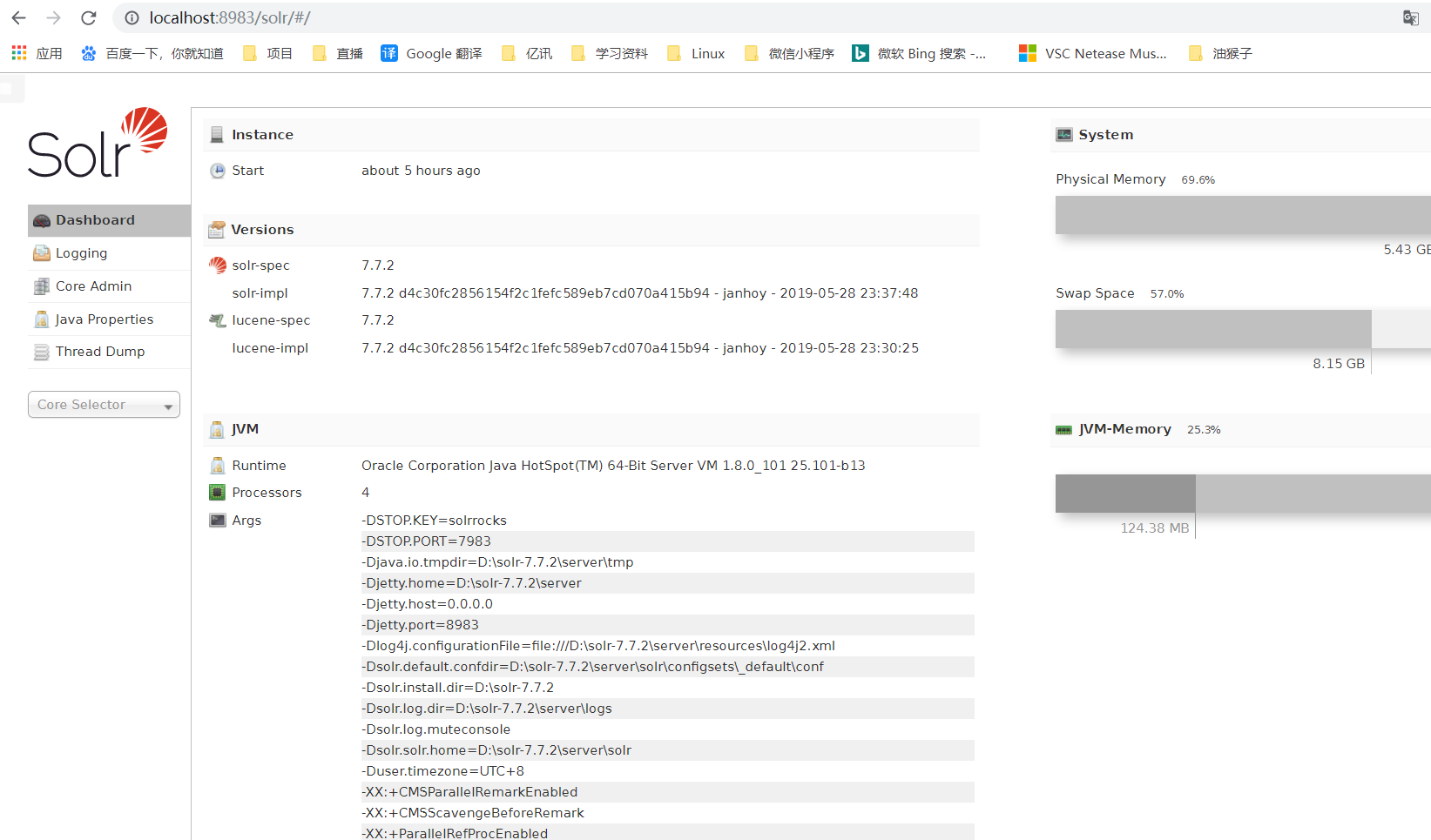Click the JVM-Memory usage bar

1243,494
